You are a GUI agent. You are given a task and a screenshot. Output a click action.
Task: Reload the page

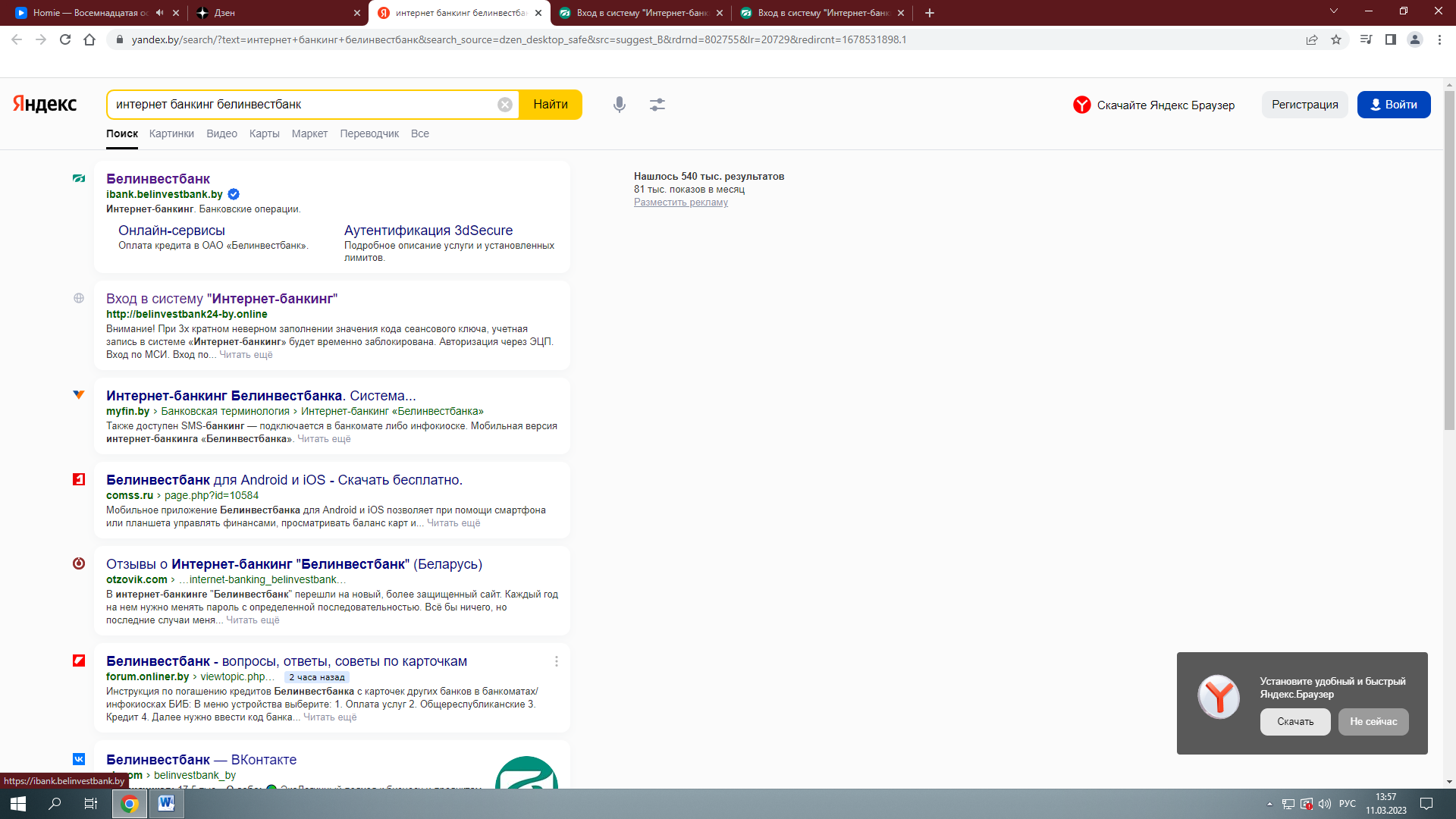[x=65, y=39]
